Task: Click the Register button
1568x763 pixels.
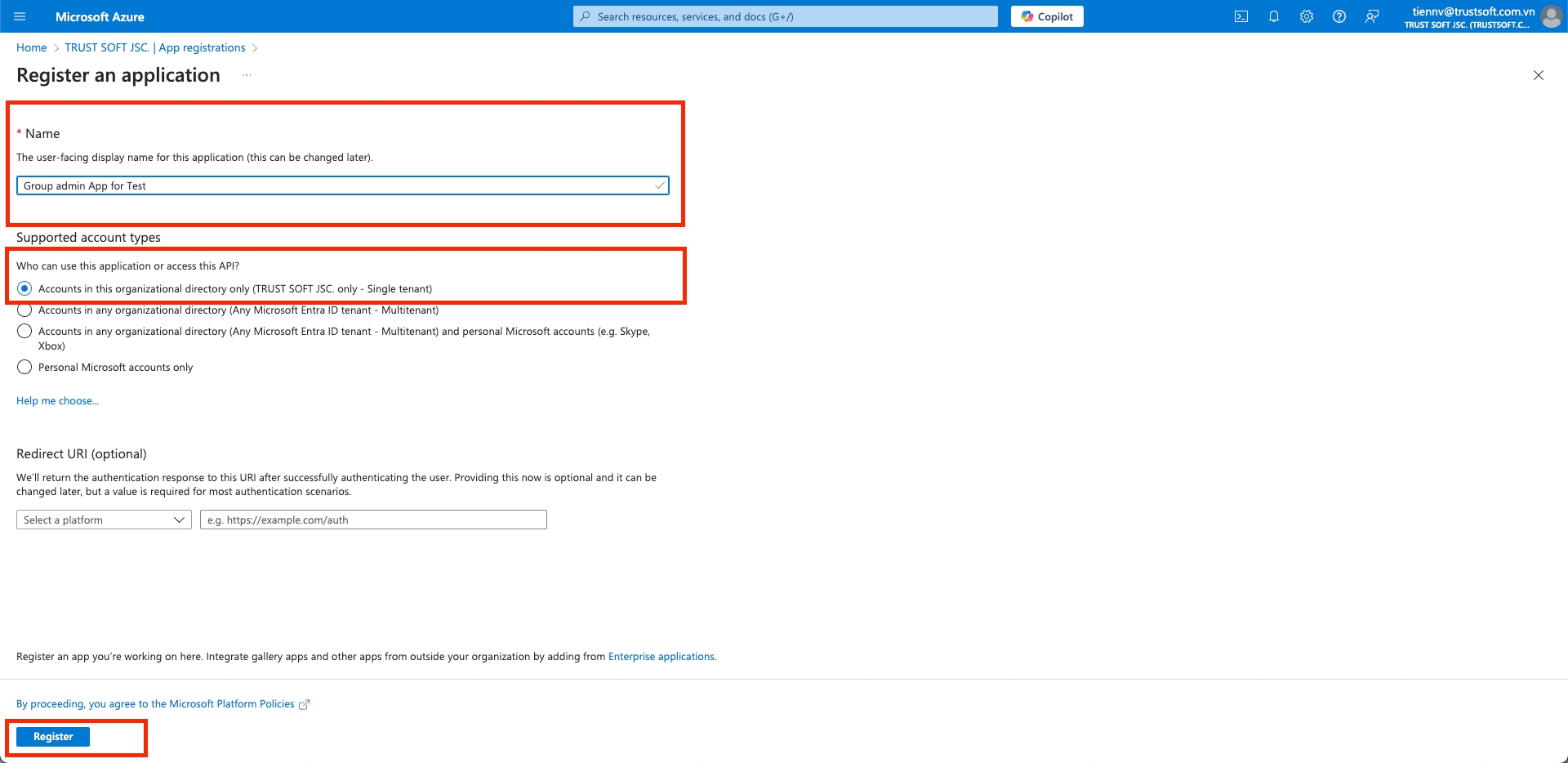Action: (53, 736)
